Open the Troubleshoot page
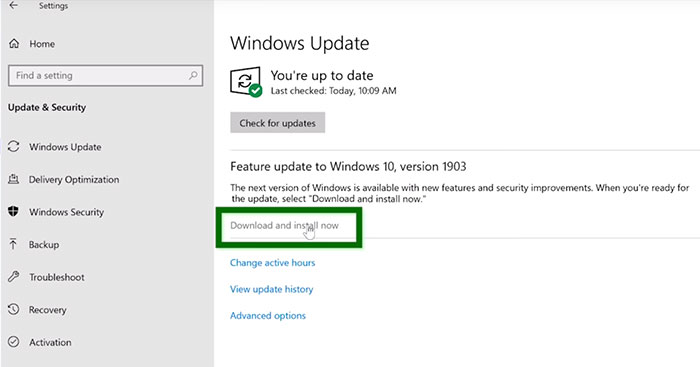Viewport: 700px width, 367px height. [x=57, y=277]
